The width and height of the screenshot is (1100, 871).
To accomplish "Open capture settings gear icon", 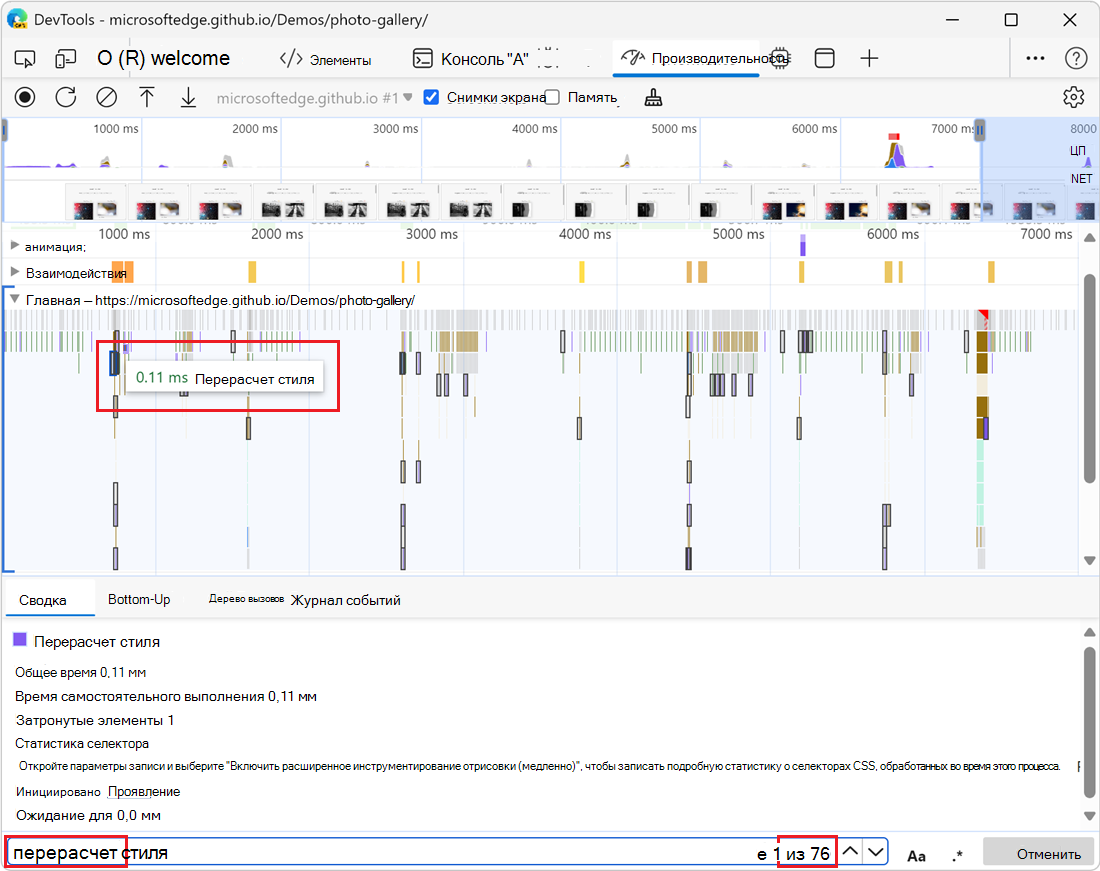I will pos(1073,97).
